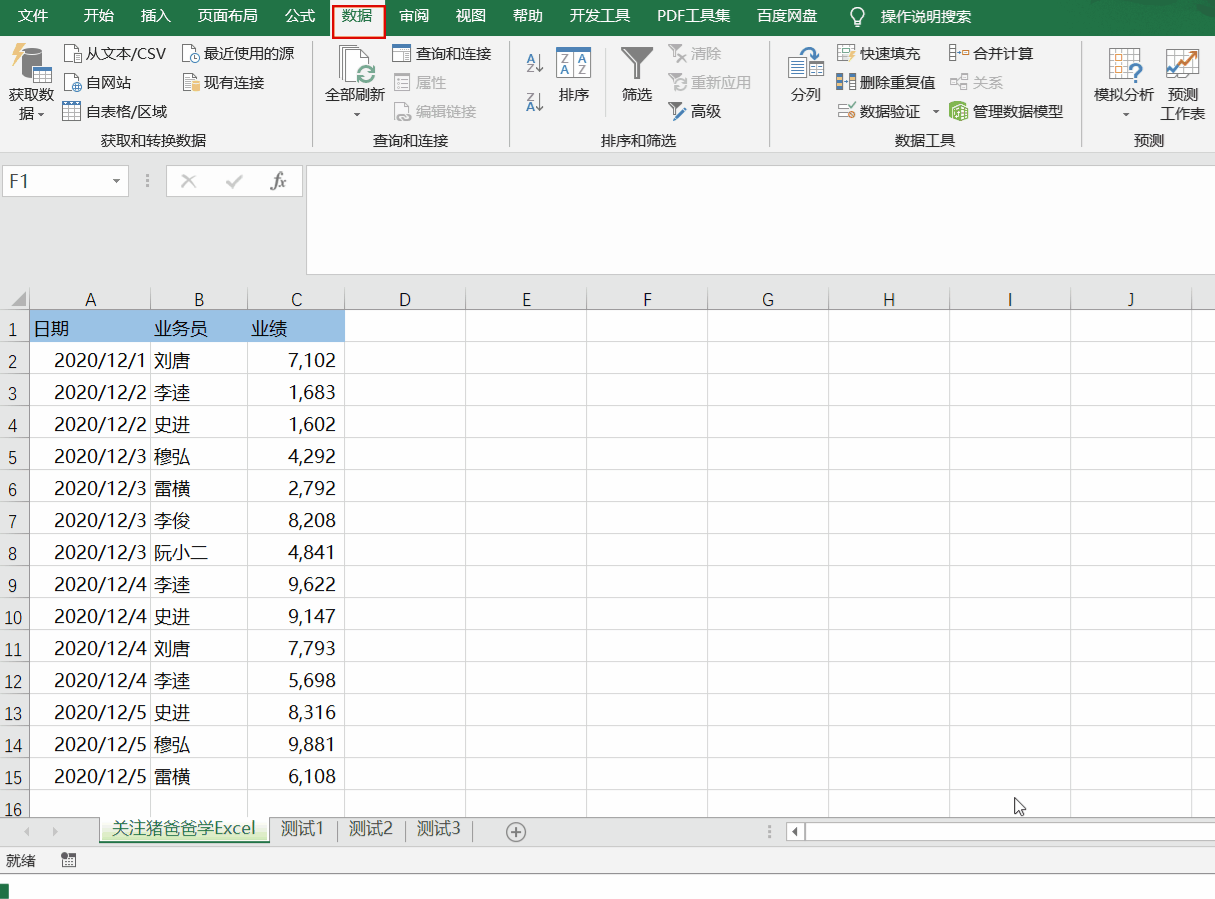
Task: Open 现有连接
Action: coord(223,82)
